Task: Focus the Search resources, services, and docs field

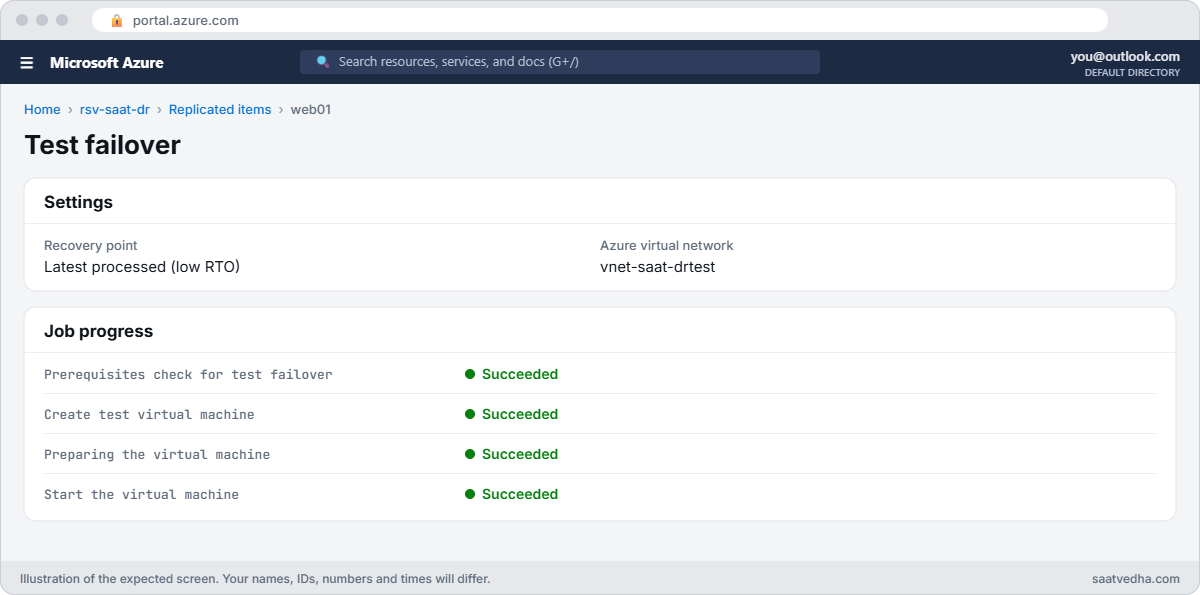Action: click(560, 62)
